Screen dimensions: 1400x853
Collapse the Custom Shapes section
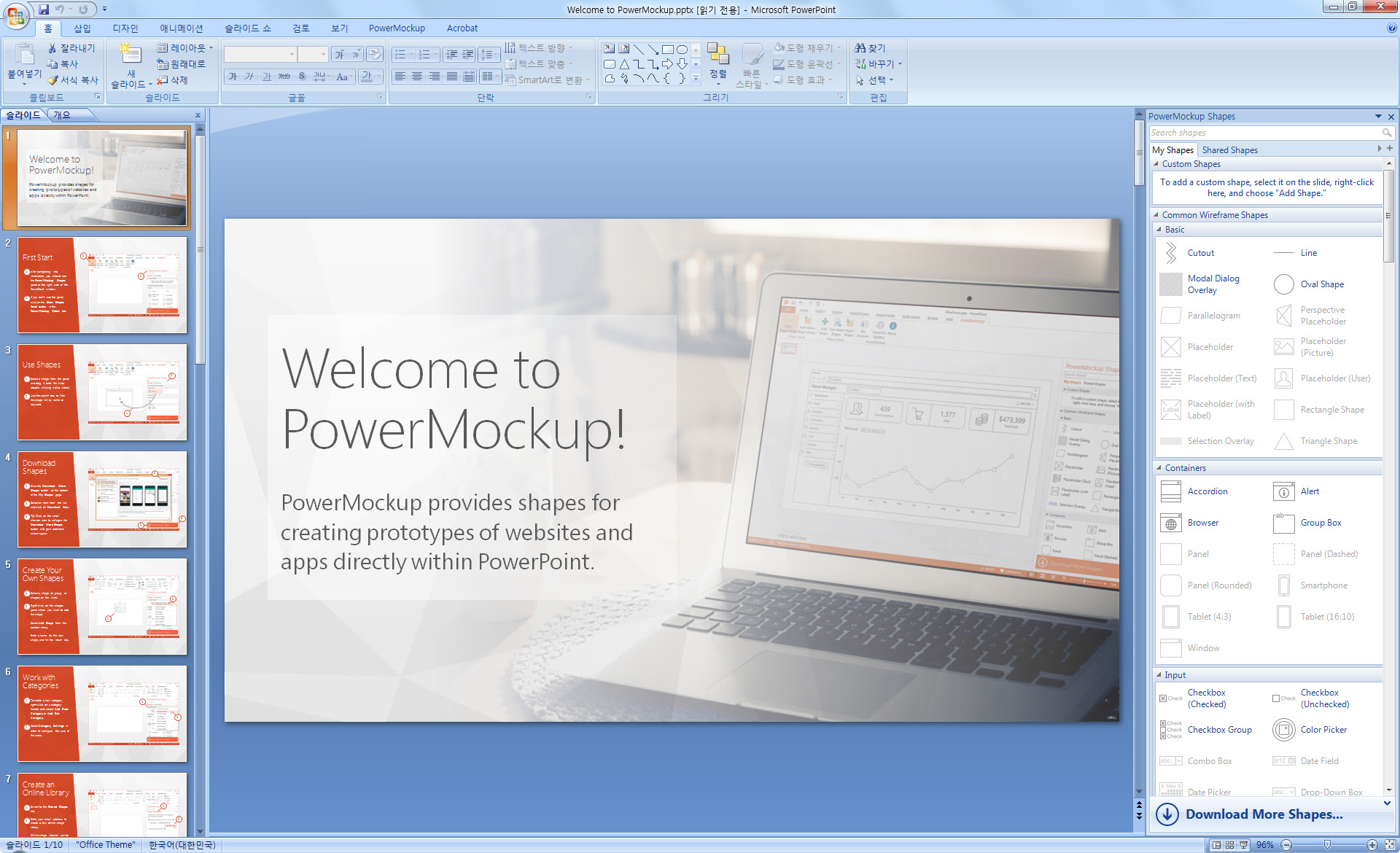(x=1156, y=164)
